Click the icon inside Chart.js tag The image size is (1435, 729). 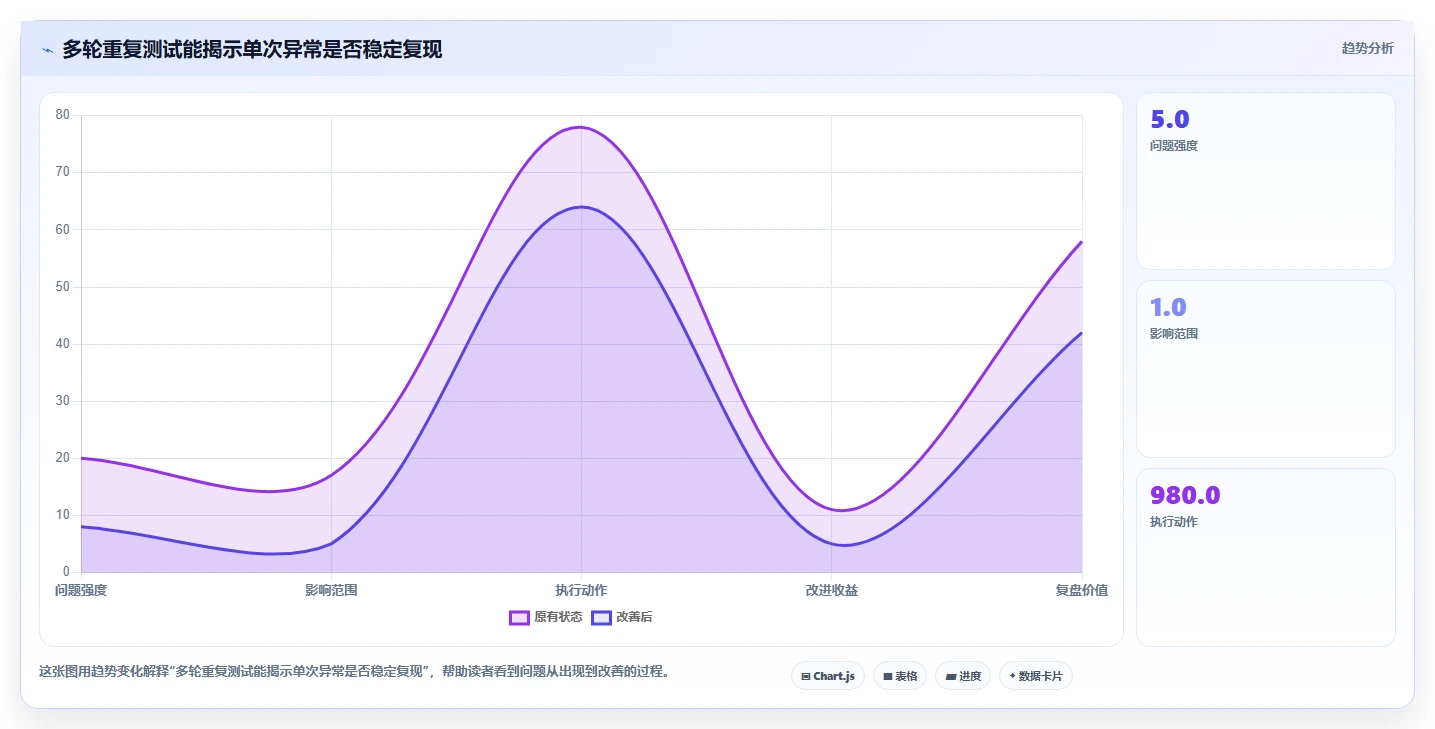pos(806,677)
